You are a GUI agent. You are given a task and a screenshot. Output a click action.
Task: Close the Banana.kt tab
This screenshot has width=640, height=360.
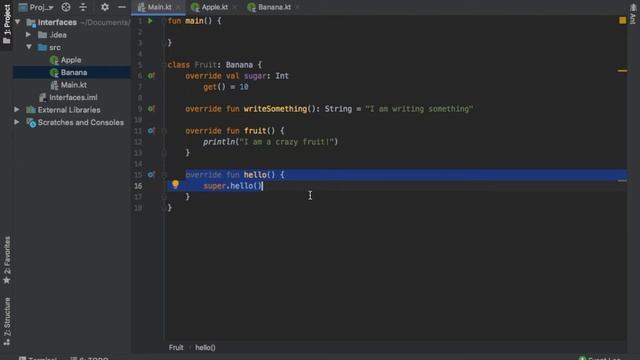298,7
